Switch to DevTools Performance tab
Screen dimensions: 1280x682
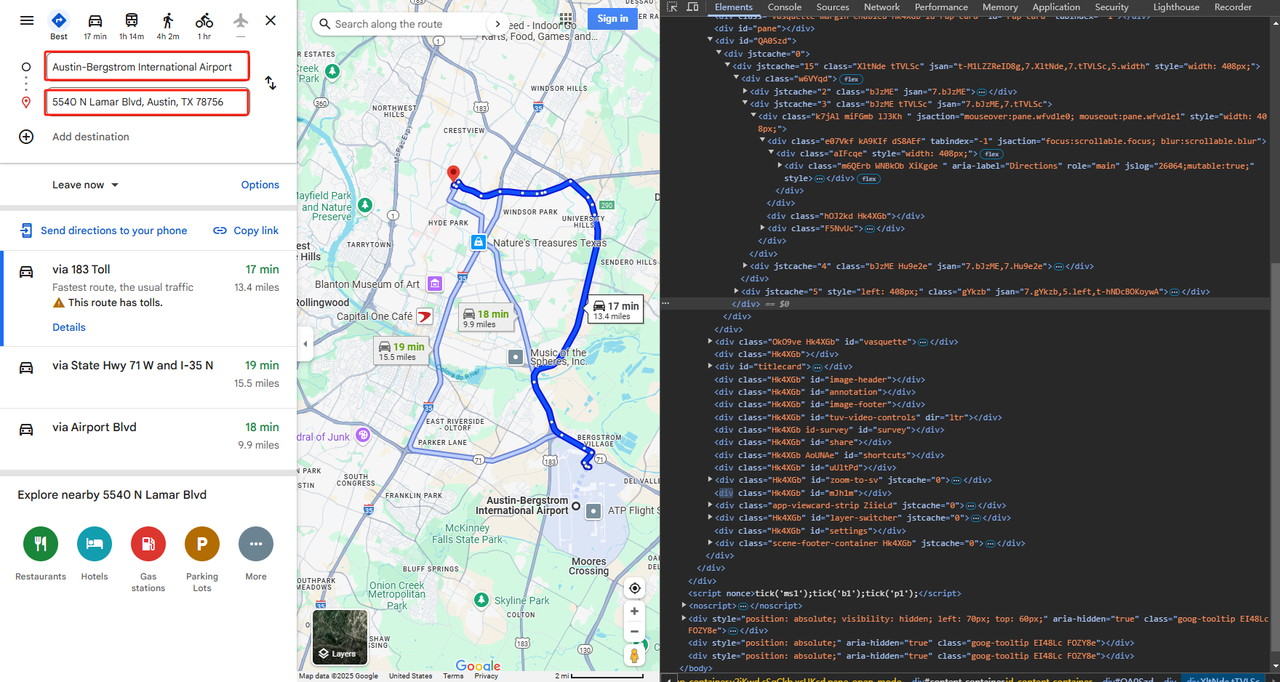(x=941, y=7)
